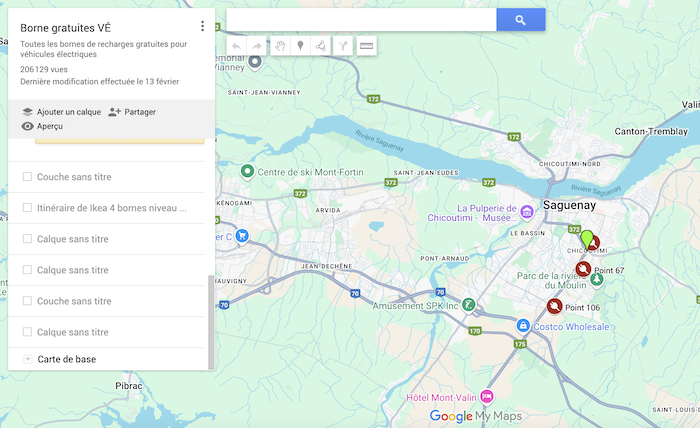The height and width of the screenshot is (428, 700).
Task: Undo the last map edit
Action: 236,46
